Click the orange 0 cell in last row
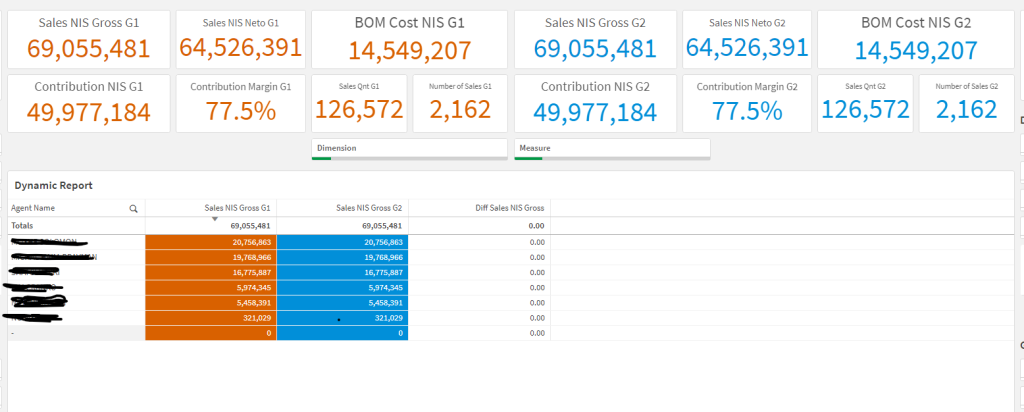This screenshot has height=412, width=1024. 211,333
